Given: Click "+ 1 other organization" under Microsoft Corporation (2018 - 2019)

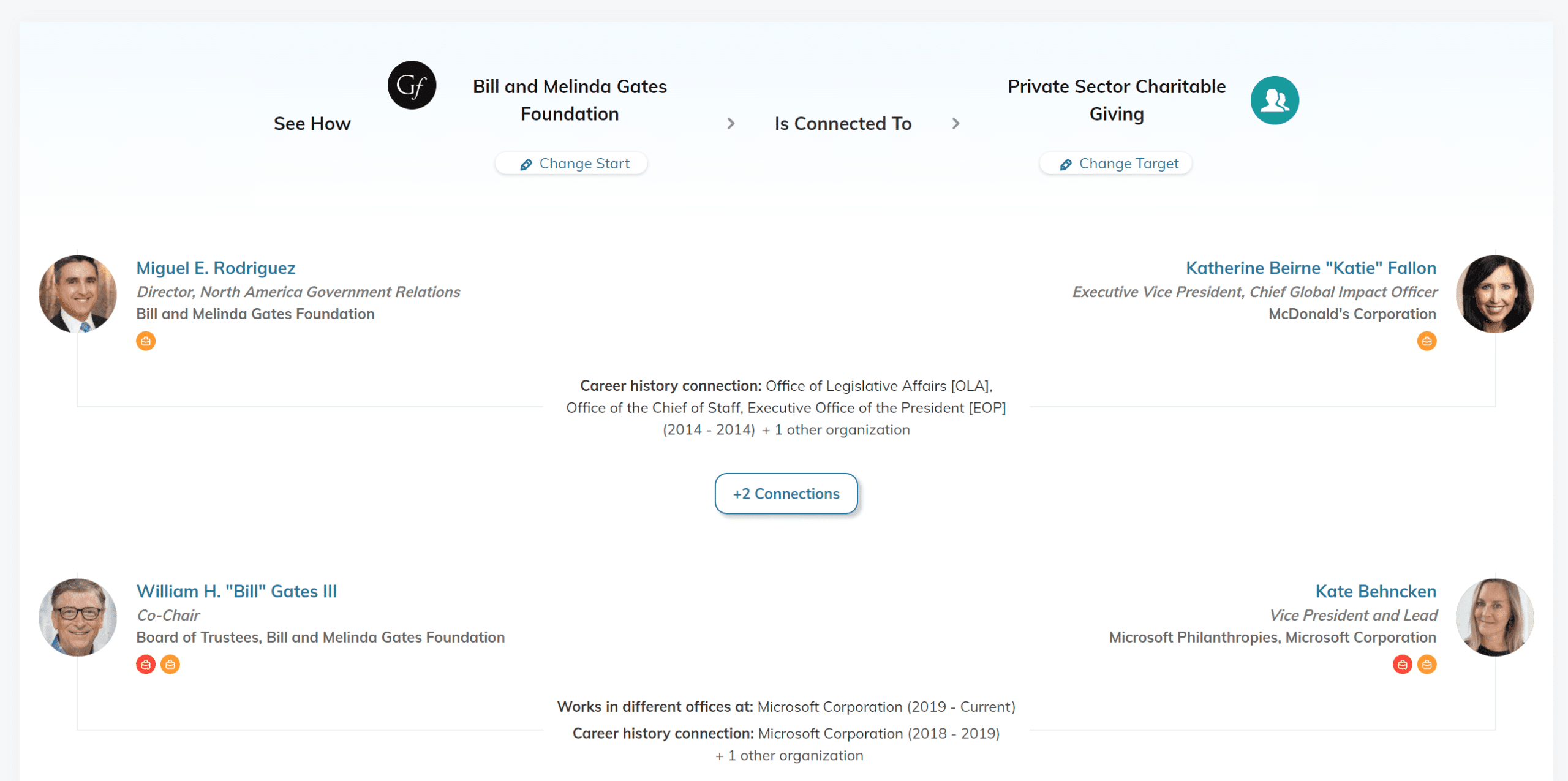Looking at the screenshot, I should tap(790, 756).
